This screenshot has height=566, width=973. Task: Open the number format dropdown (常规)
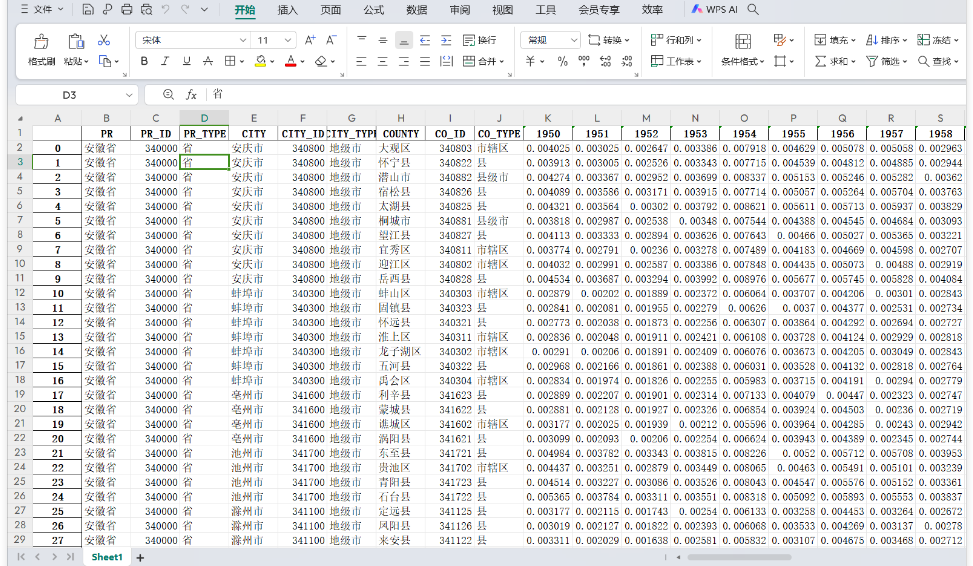[x=574, y=41]
